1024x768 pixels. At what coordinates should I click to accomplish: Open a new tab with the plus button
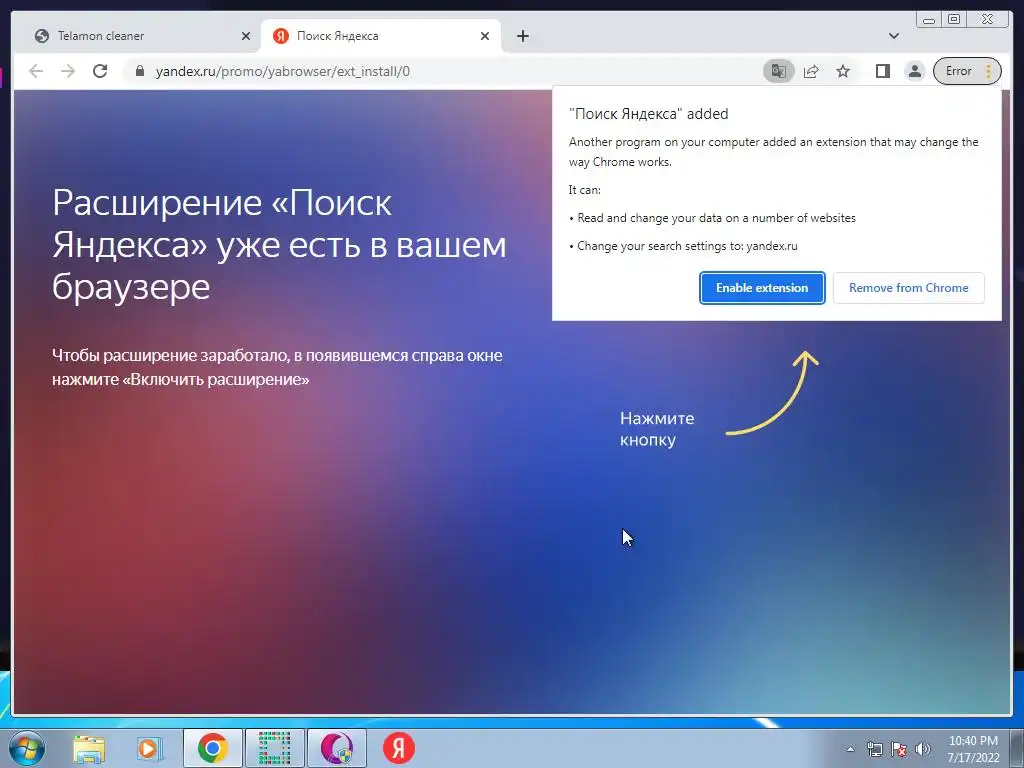[522, 36]
